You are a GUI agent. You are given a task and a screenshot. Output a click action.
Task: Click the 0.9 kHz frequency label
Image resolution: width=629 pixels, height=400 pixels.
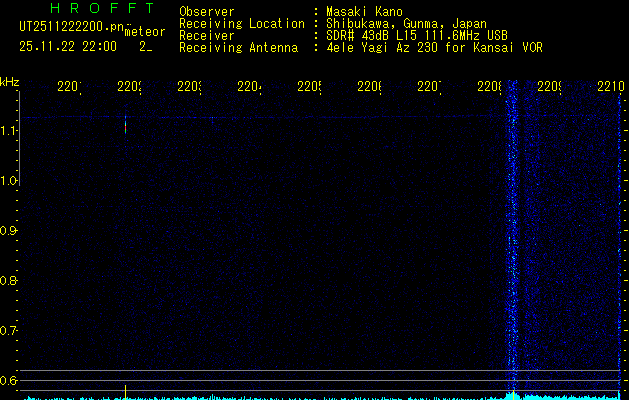pos(8,231)
